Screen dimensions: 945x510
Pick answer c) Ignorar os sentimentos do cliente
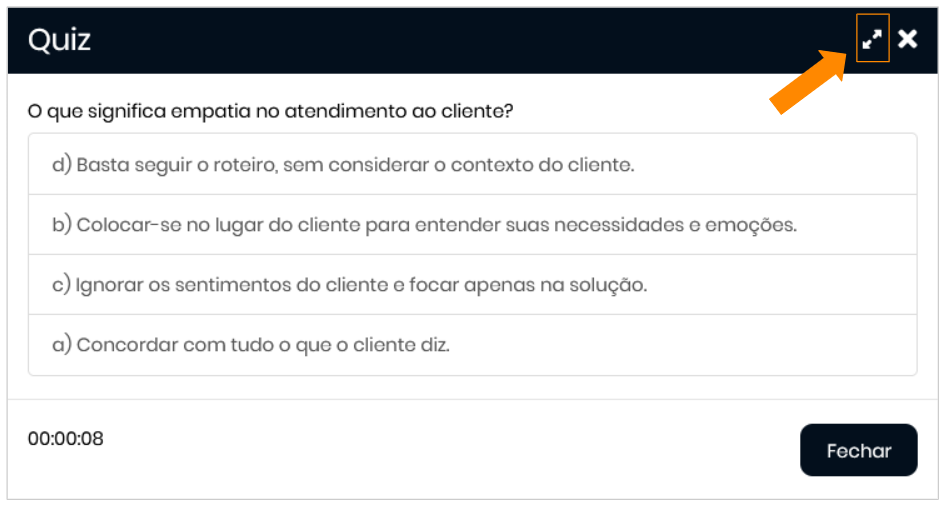[x=350, y=285]
